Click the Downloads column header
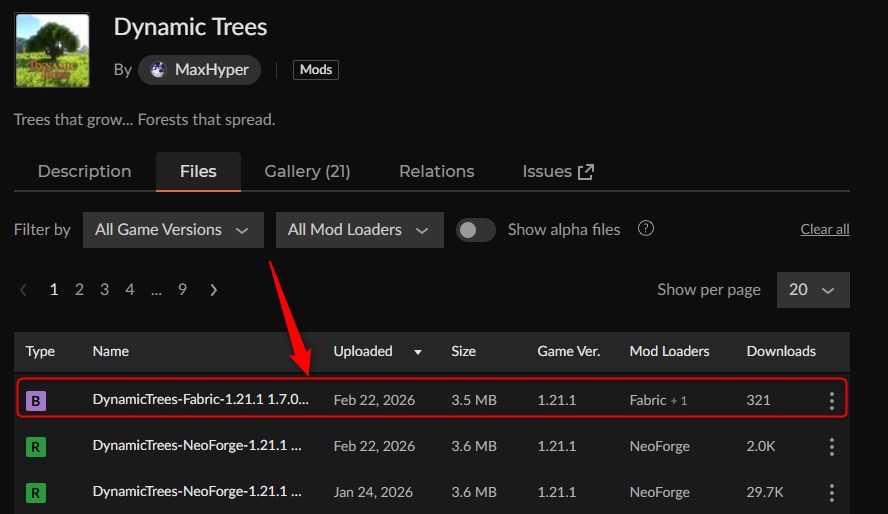888x514 pixels. pos(781,351)
